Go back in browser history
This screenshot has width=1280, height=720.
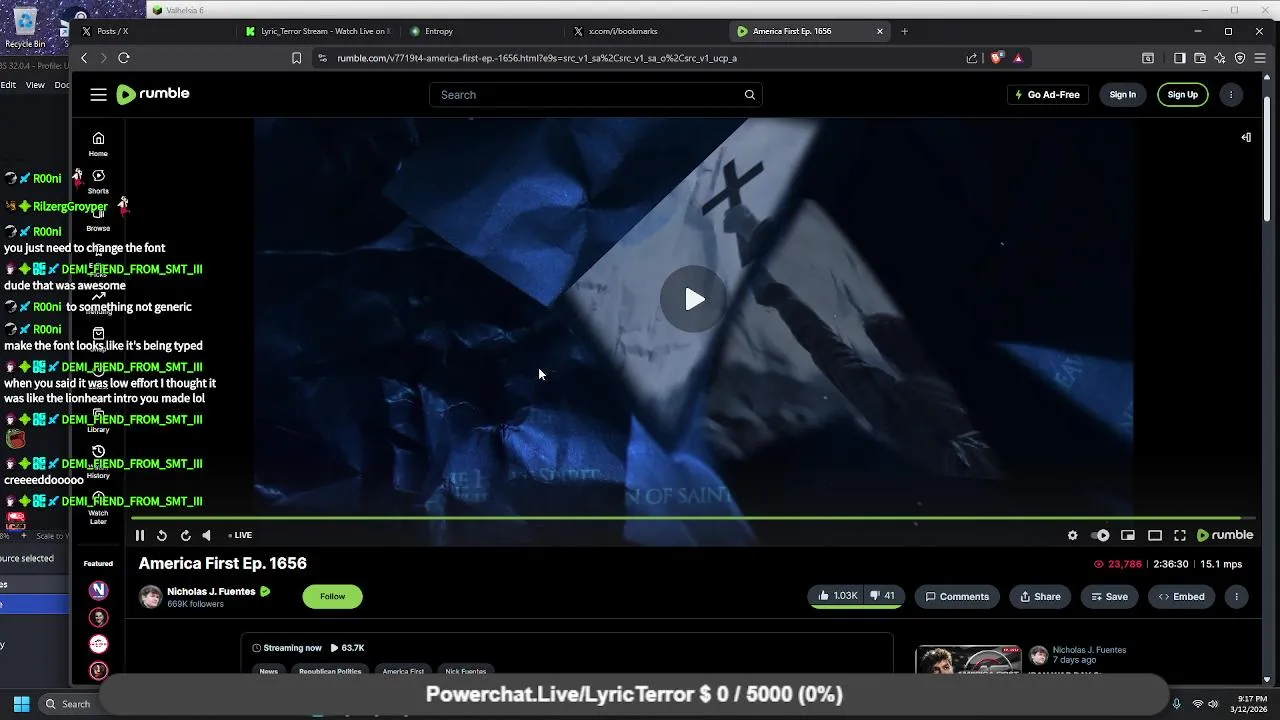coord(84,58)
